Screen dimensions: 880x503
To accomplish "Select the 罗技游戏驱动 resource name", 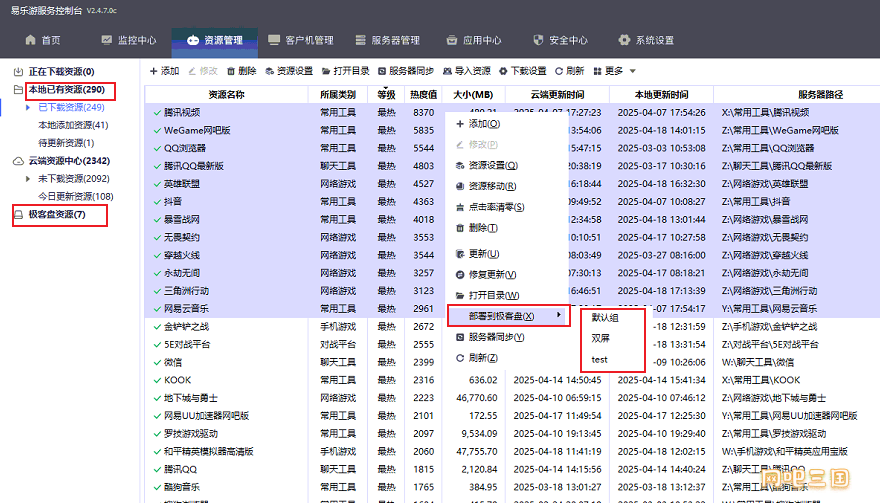I will 191,433.
